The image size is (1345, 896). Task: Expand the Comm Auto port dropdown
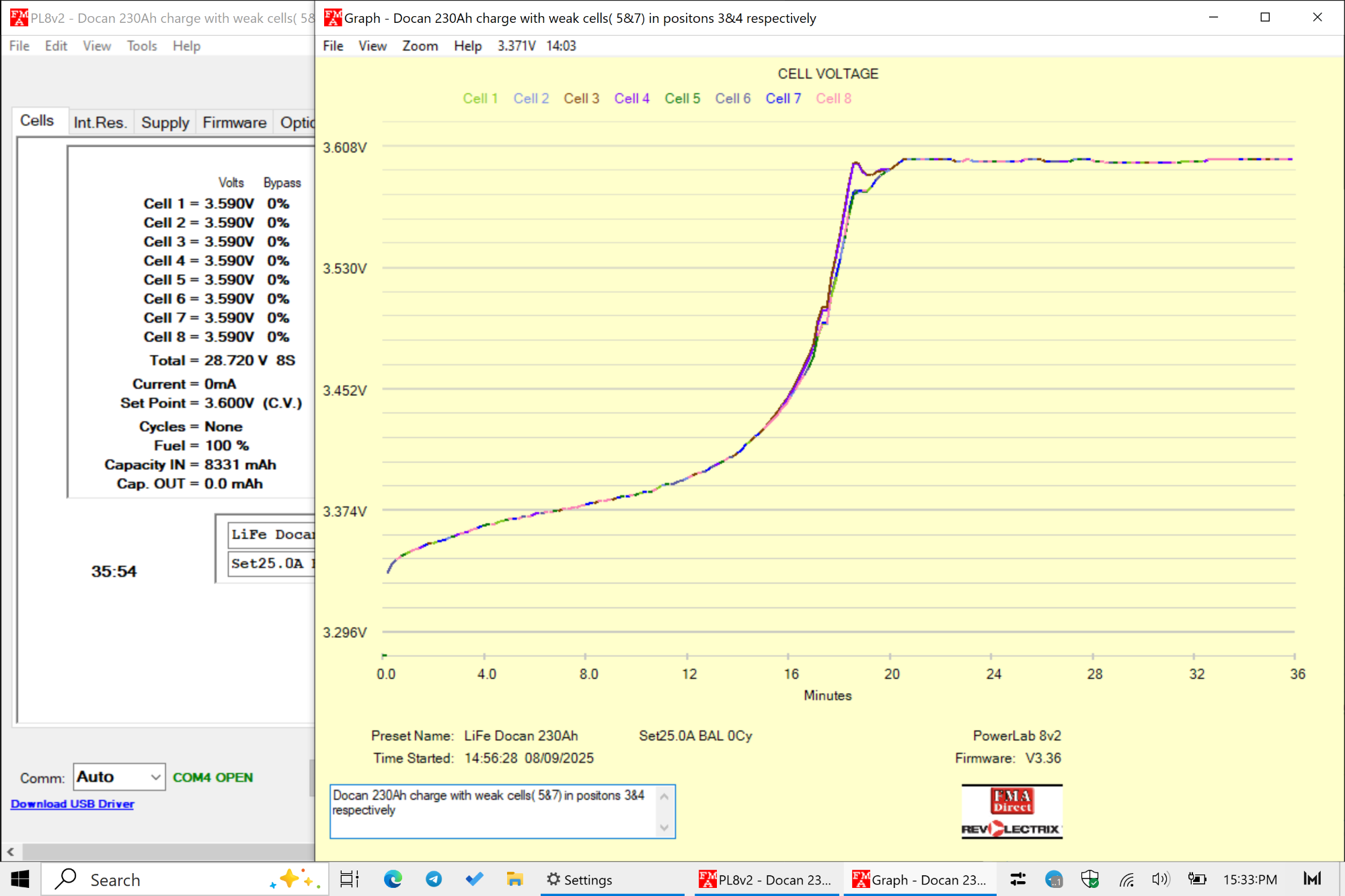[x=155, y=778]
